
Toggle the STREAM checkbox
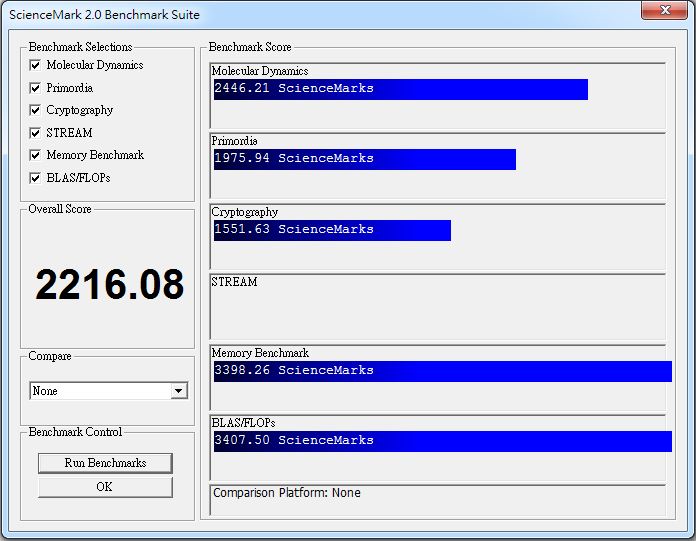coord(35,133)
